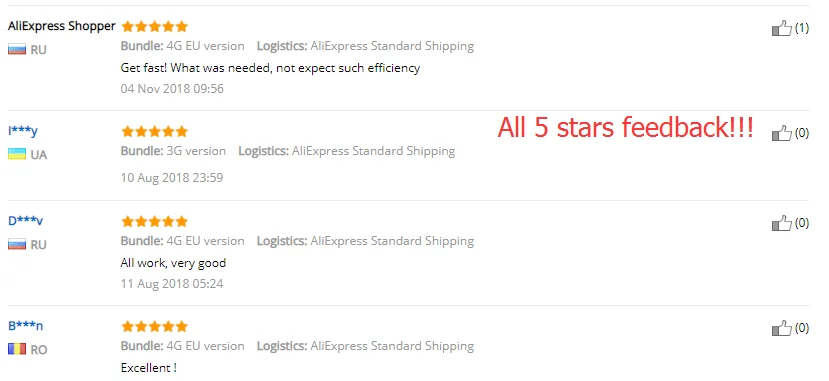Open the I***y reviewer profile

coord(23,131)
